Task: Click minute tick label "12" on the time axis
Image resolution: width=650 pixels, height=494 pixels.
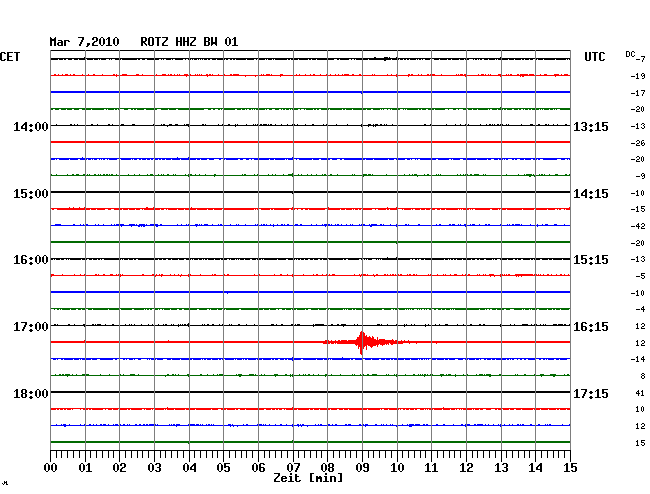Action: (x=466, y=468)
